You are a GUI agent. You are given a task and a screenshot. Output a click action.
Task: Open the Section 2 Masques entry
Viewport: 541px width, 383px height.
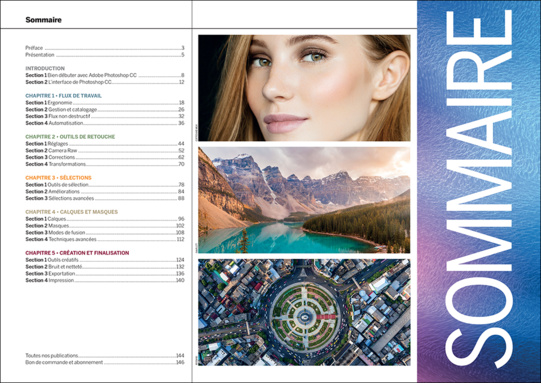(x=105, y=226)
